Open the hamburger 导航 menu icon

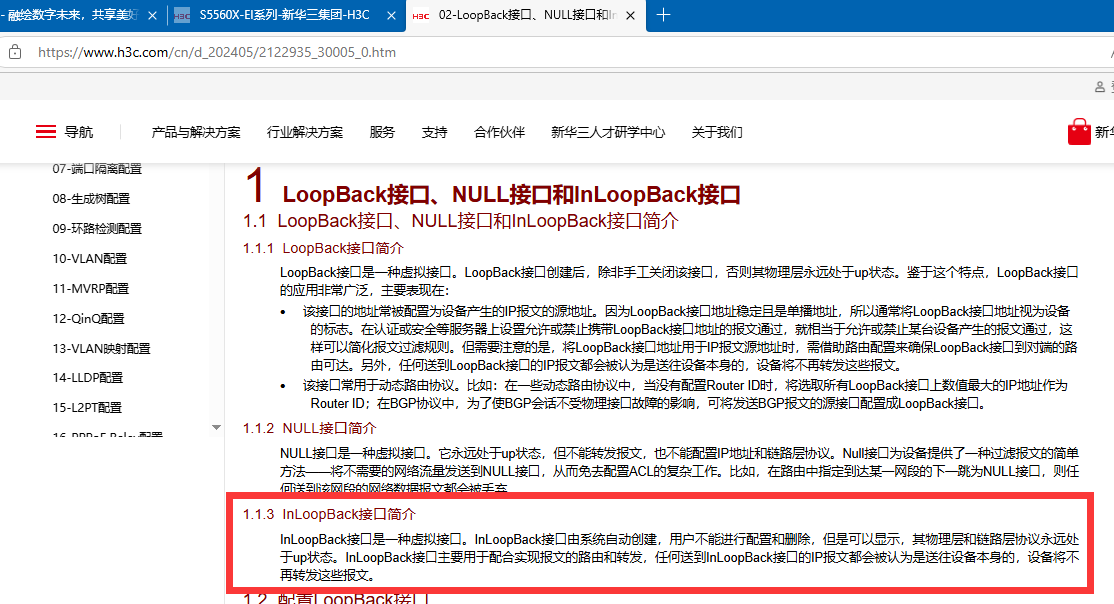click(x=45, y=131)
